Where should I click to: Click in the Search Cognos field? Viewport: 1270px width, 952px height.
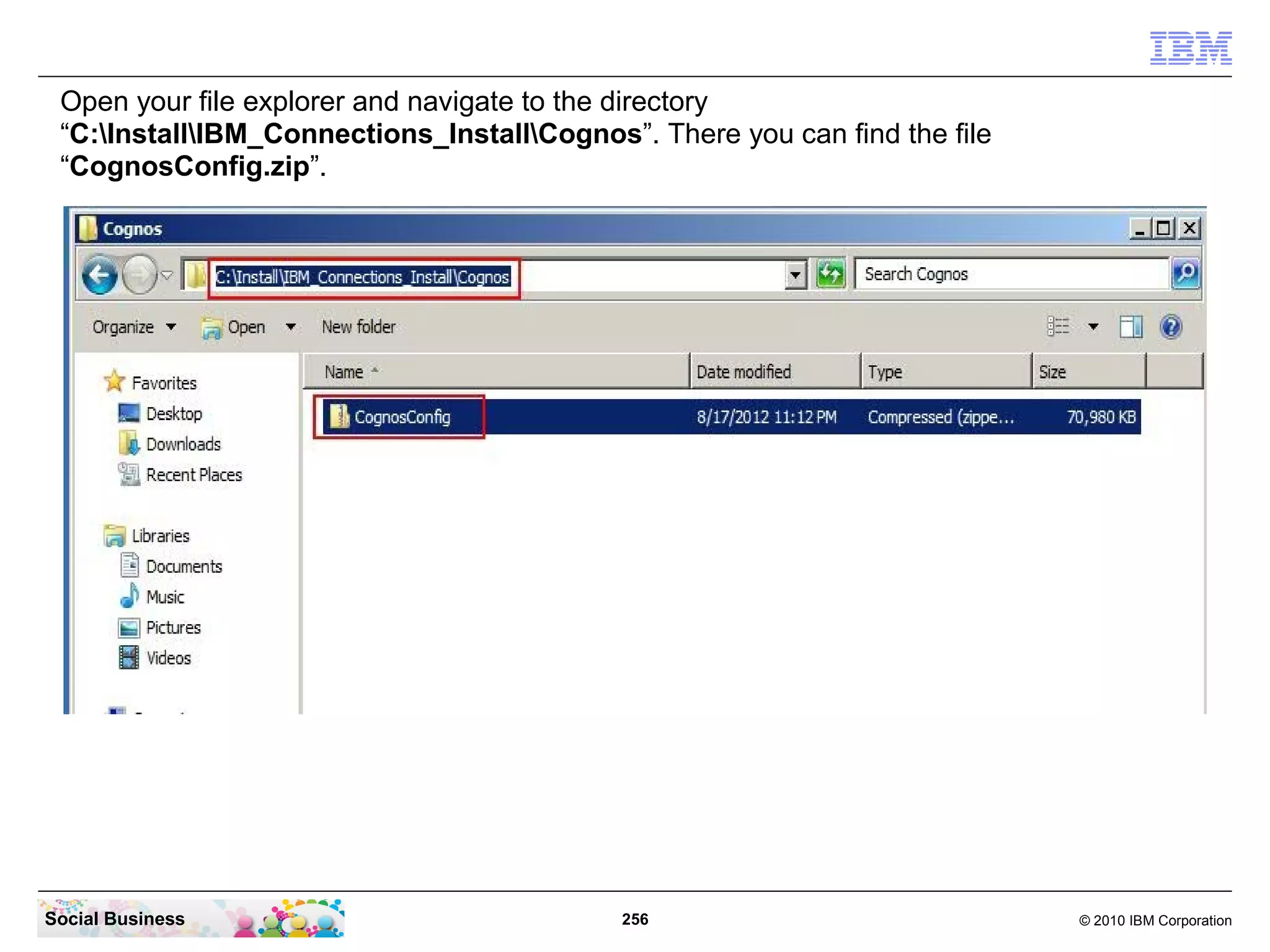(x=1011, y=274)
